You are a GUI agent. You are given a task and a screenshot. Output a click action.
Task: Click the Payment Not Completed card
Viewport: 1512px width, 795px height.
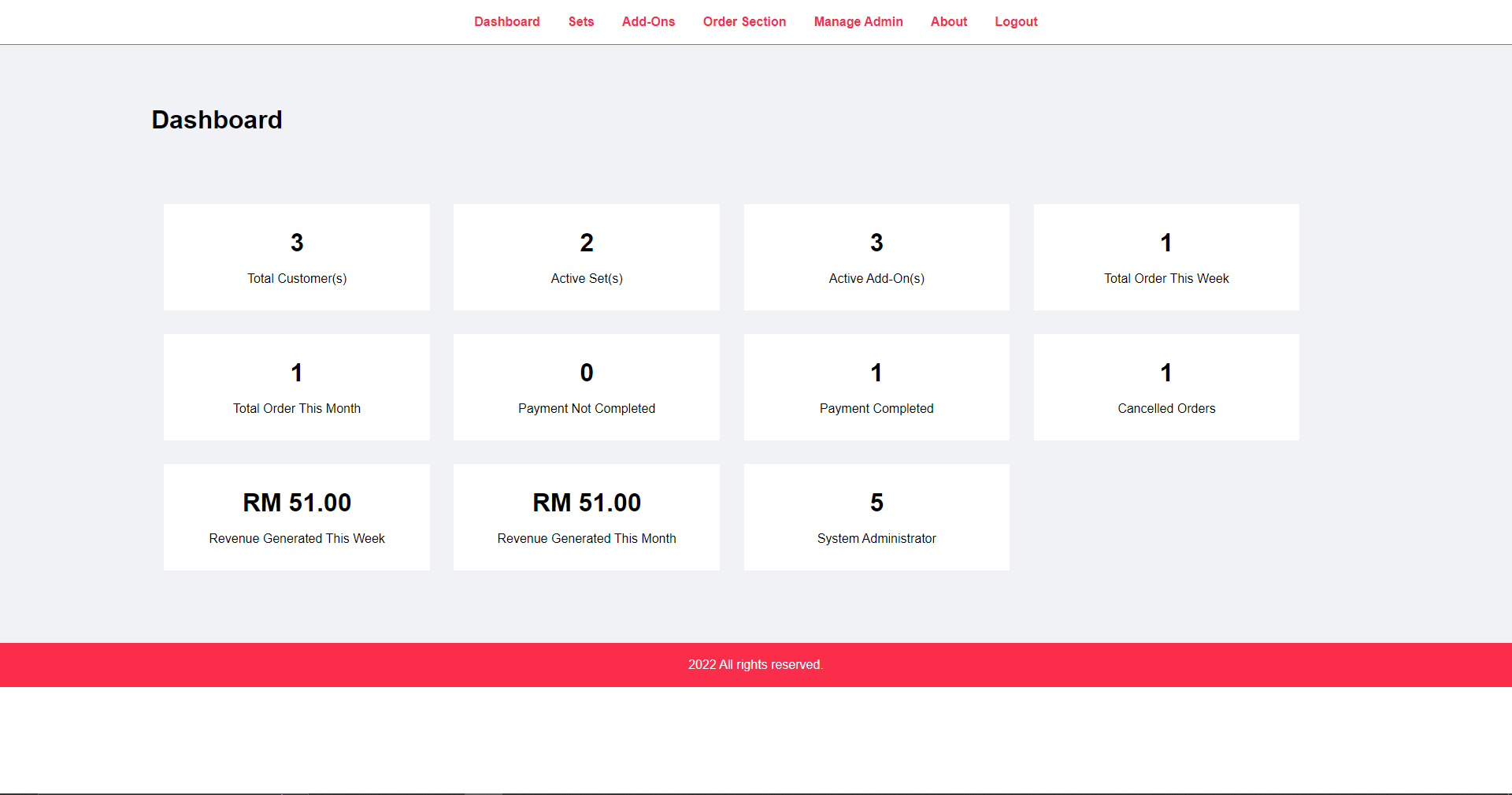[x=586, y=387]
